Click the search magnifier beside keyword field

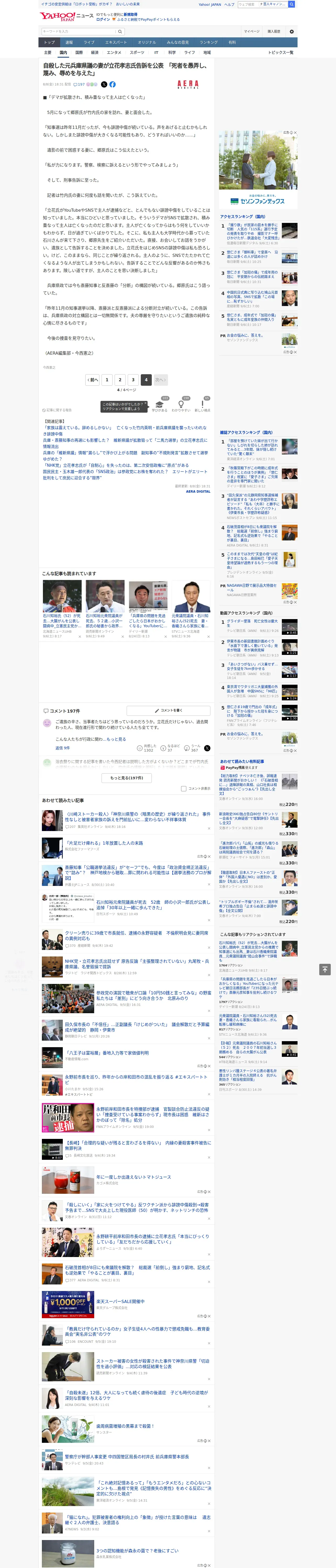click(120, 32)
